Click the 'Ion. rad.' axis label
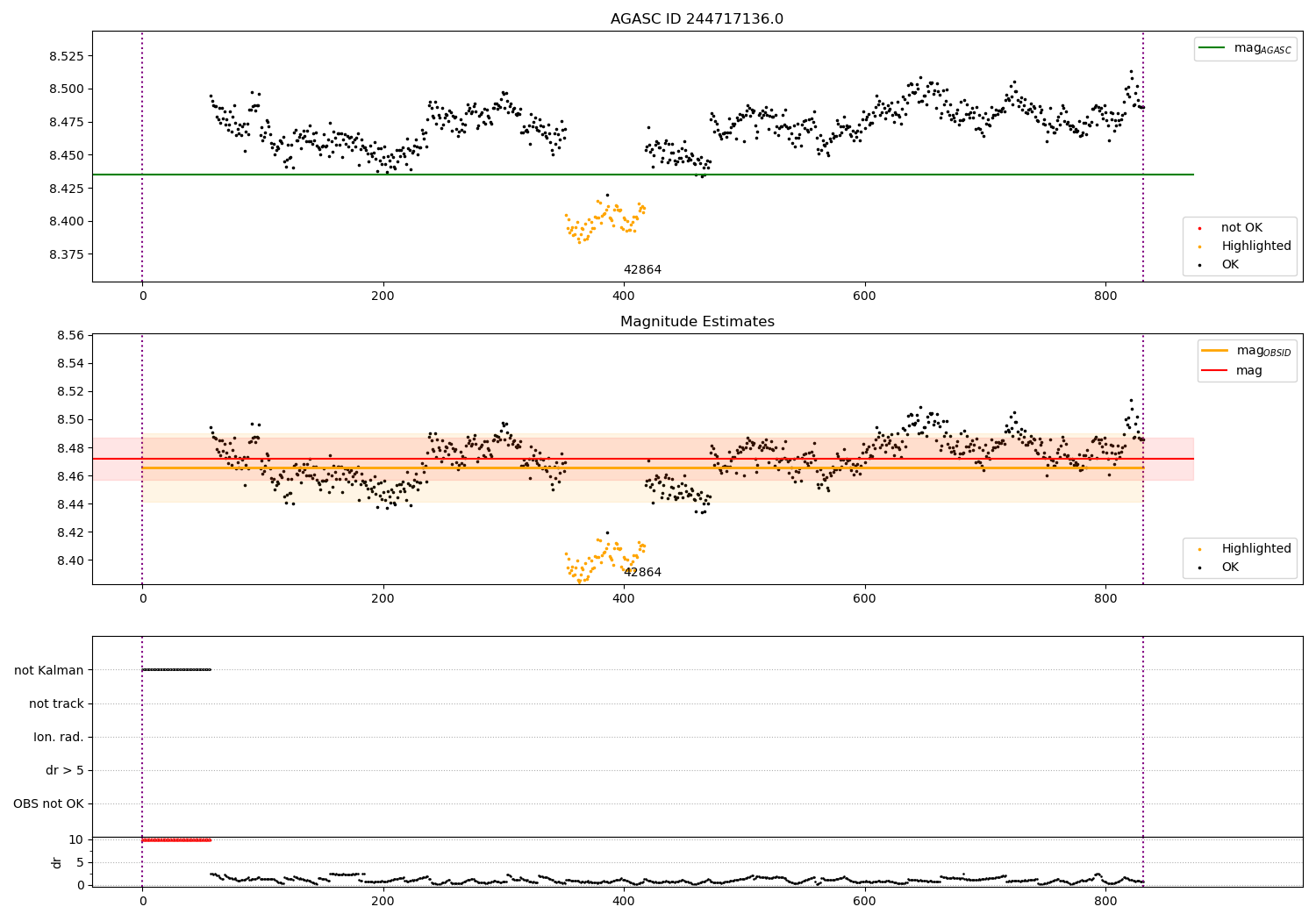The height and width of the screenshot is (921, 1316). click(x=59, y=738)
